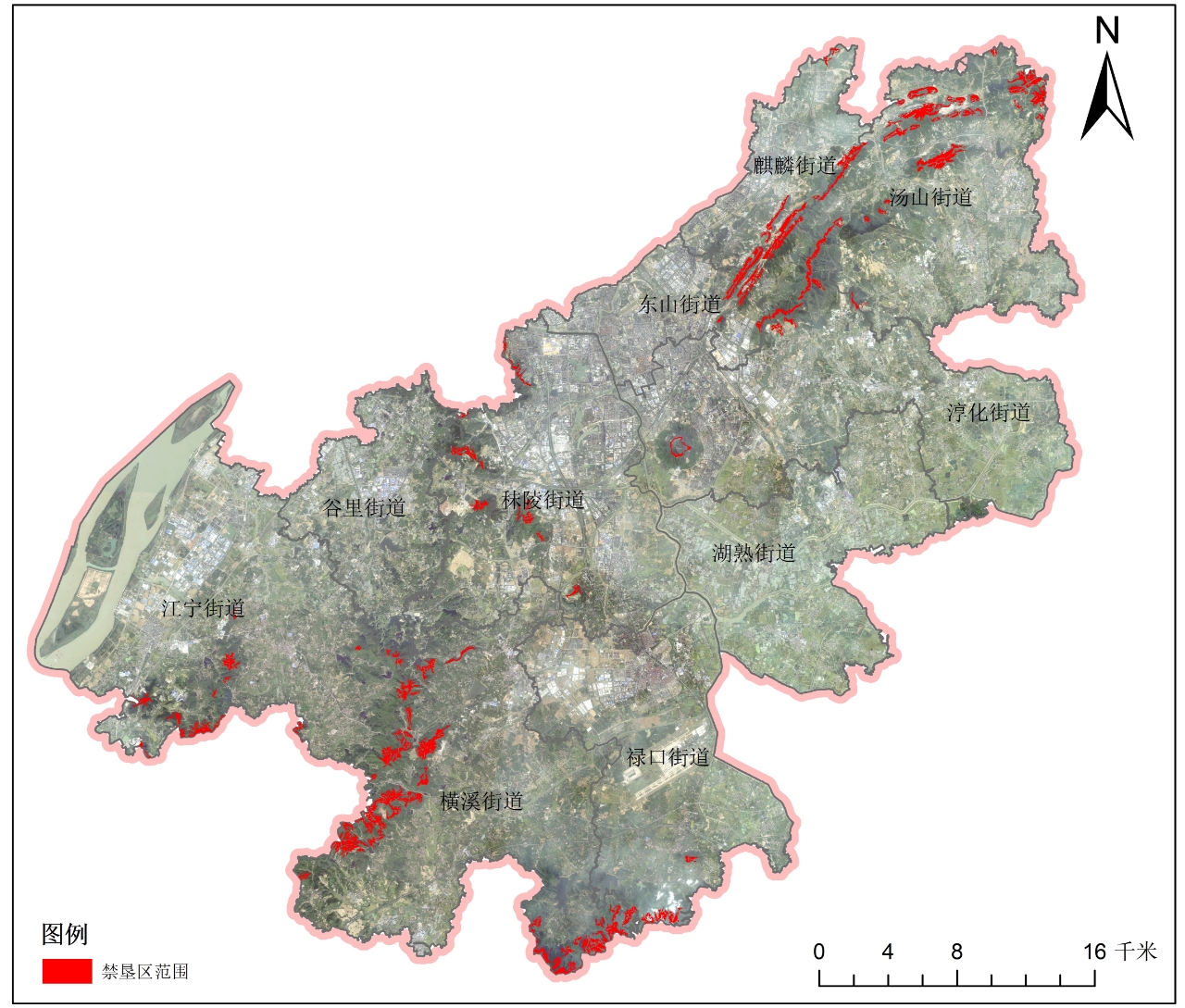Click the letter N above the compass arrow
The height and width of the screenshot is (1008, 1185).
click(1106, 31)
